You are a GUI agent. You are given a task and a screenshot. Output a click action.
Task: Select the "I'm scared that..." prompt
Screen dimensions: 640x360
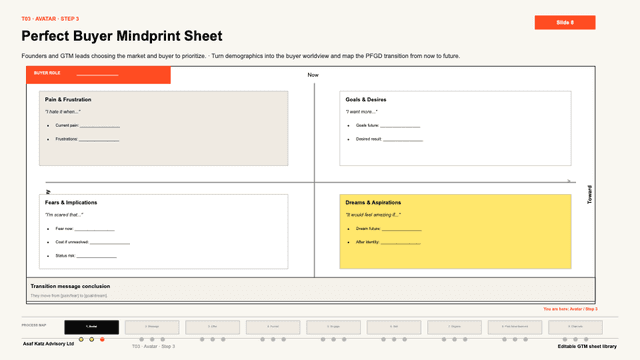(x=64, y=215)
